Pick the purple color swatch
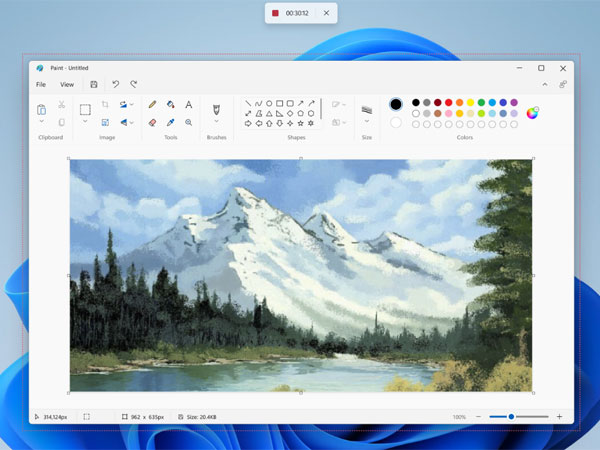Image resolution: width=600 pixels, height=450 pixels. click(514, 103)
